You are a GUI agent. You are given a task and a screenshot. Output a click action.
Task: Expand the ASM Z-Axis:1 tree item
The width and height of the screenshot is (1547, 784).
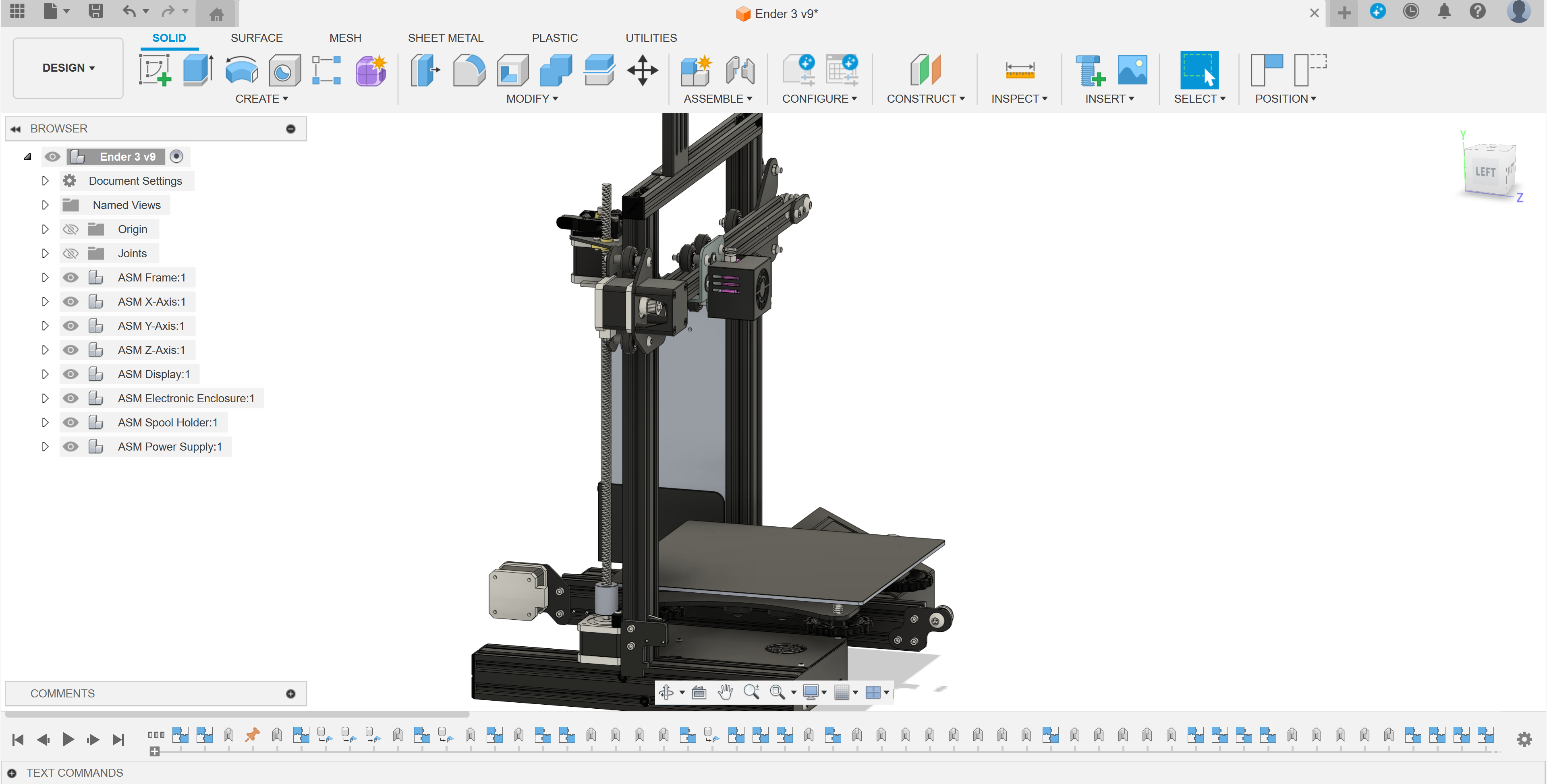44,350
